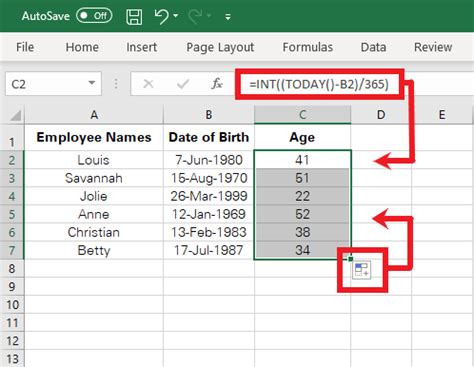Toggle the AutoSave switch
Image resolution: width=474 pixels, height=367 pixels.
point(94,16)
